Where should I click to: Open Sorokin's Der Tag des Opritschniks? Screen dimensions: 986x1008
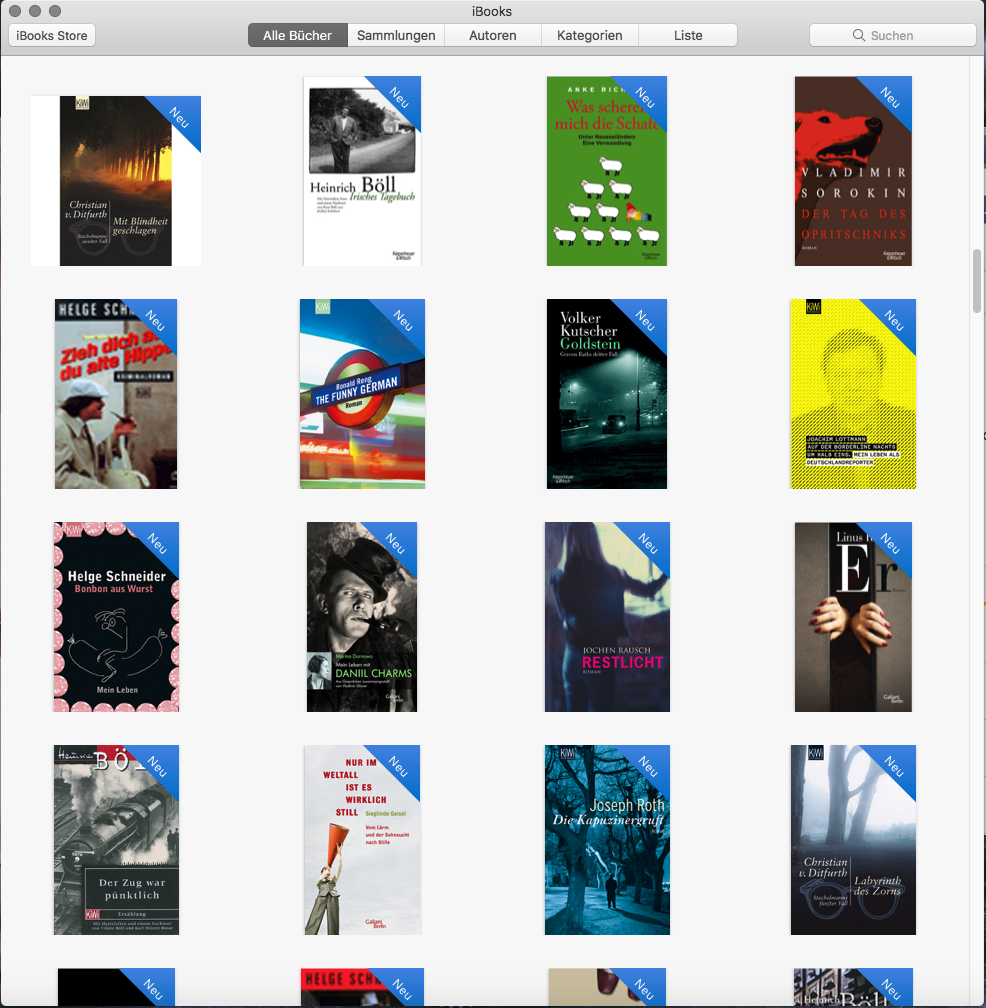point(853,171)
